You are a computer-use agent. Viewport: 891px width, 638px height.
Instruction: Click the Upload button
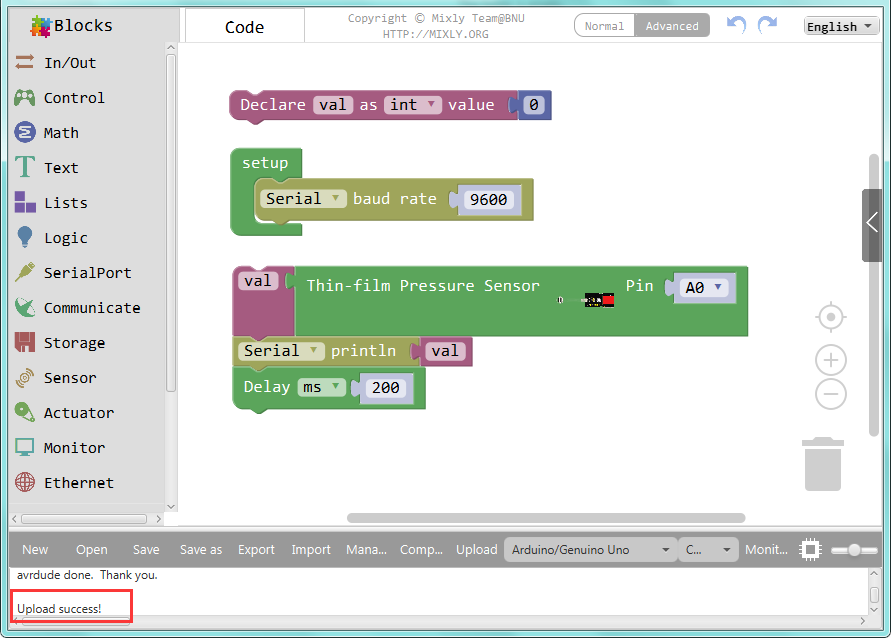click(x=476, y=549)
